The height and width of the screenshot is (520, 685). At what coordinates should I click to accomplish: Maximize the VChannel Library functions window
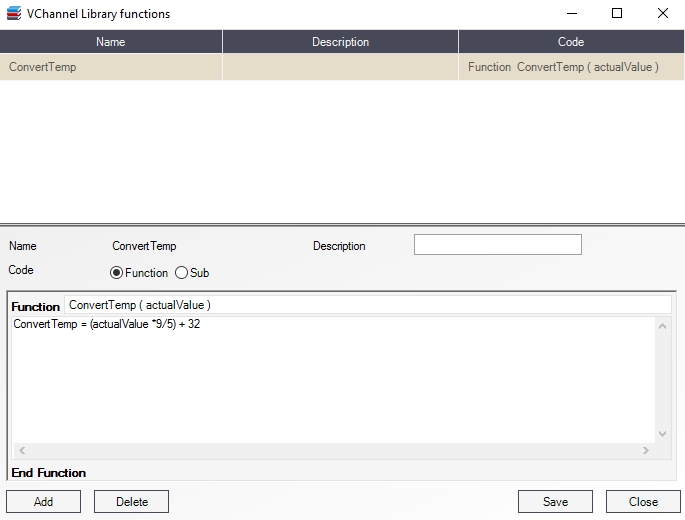pyautogui.click(x=617, y=14)
